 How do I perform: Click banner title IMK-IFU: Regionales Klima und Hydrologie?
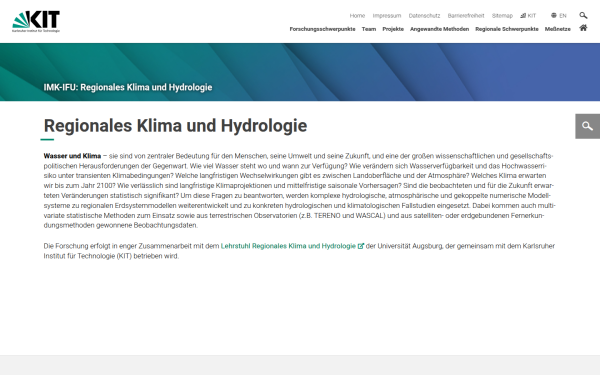coord(128,87)
